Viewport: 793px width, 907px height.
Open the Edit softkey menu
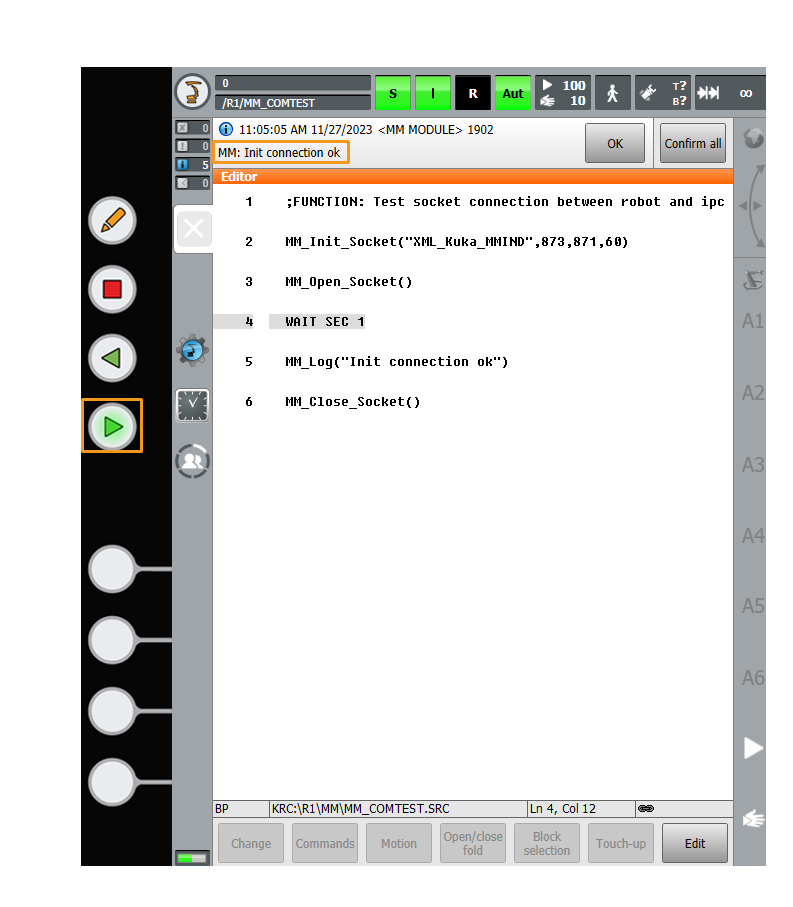point(695,843)
